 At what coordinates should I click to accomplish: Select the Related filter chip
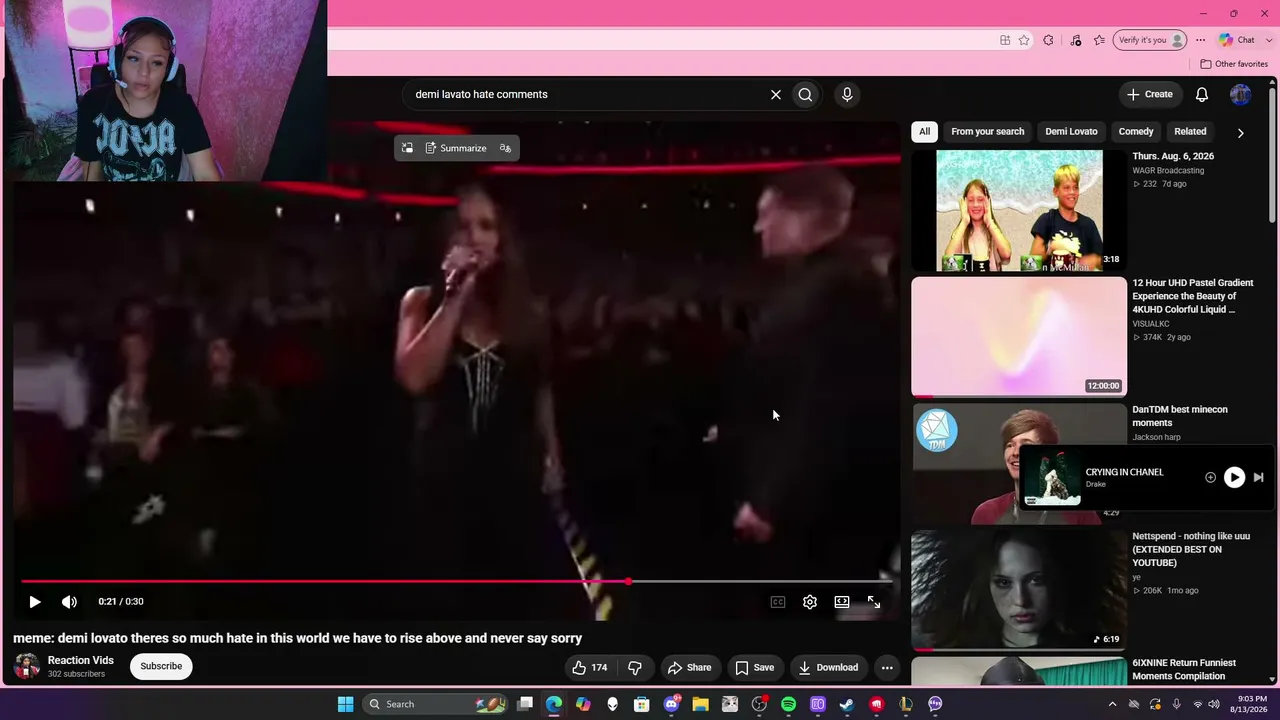pyautogui.click(x=1190, y=131)
